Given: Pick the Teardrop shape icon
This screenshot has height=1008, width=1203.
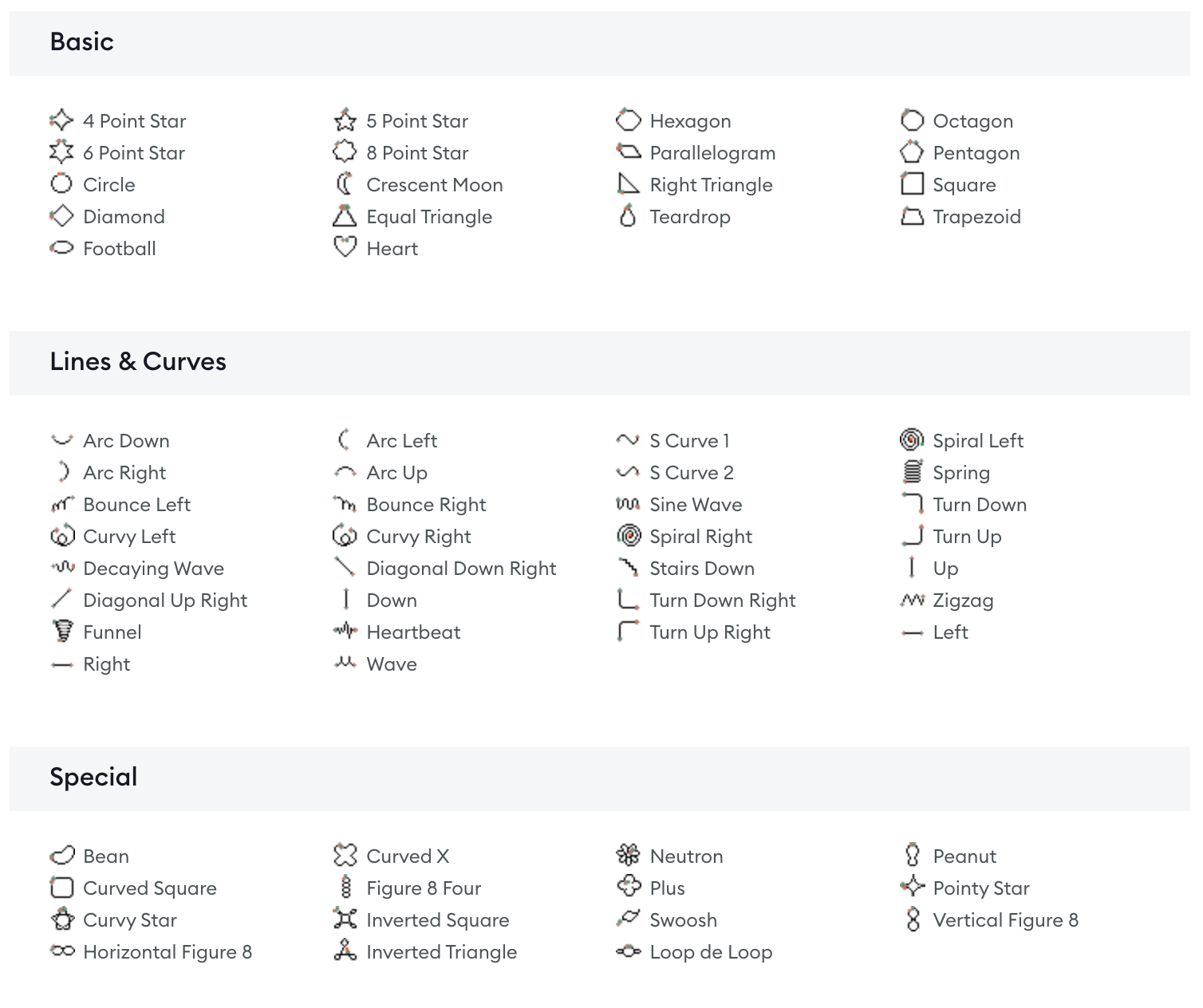Looking at the screenshot, I should [628, 216].
